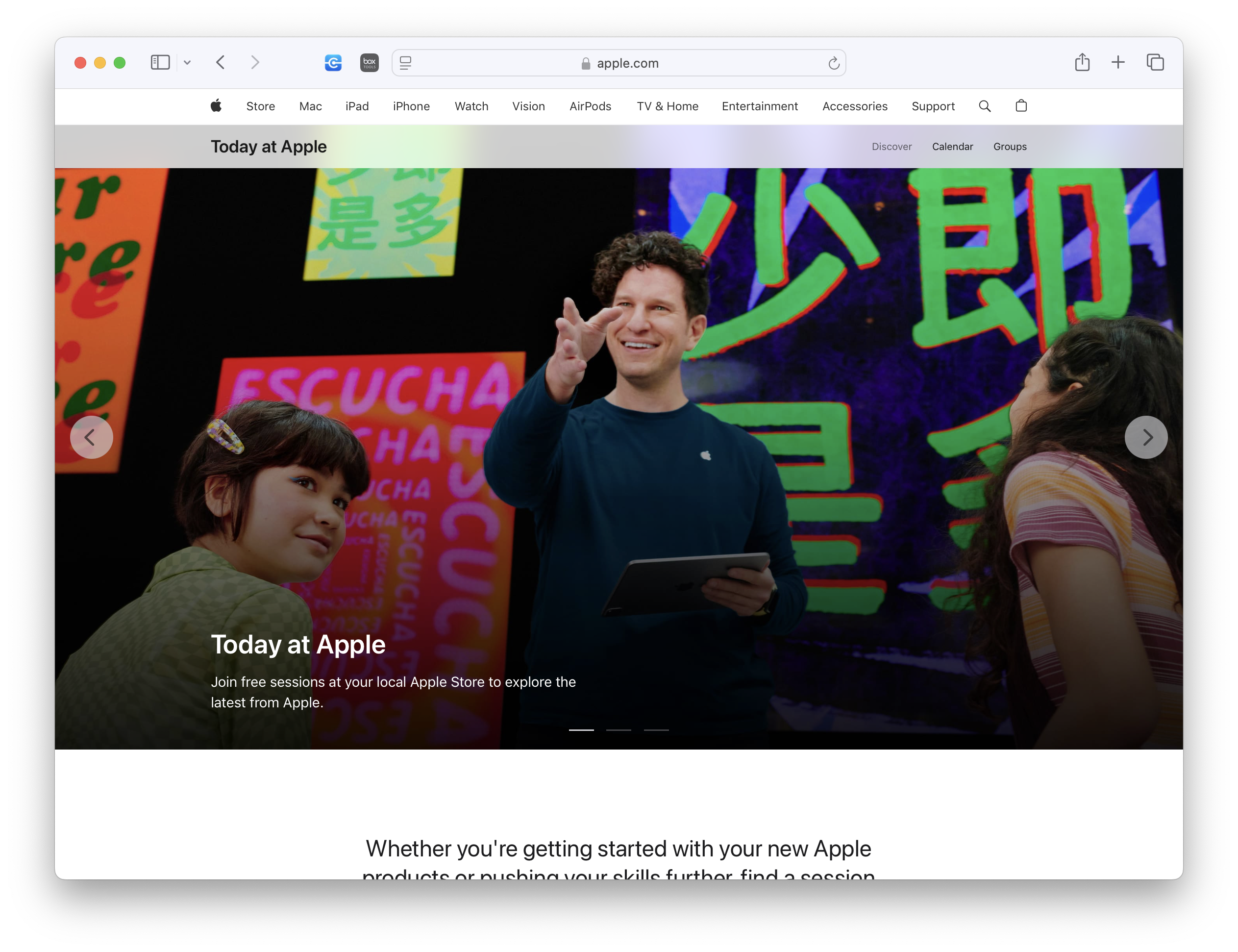This screenshot has width=1238, height=952.
Task: Select the first carousel indicator dash
Action: tap(581, 730)
